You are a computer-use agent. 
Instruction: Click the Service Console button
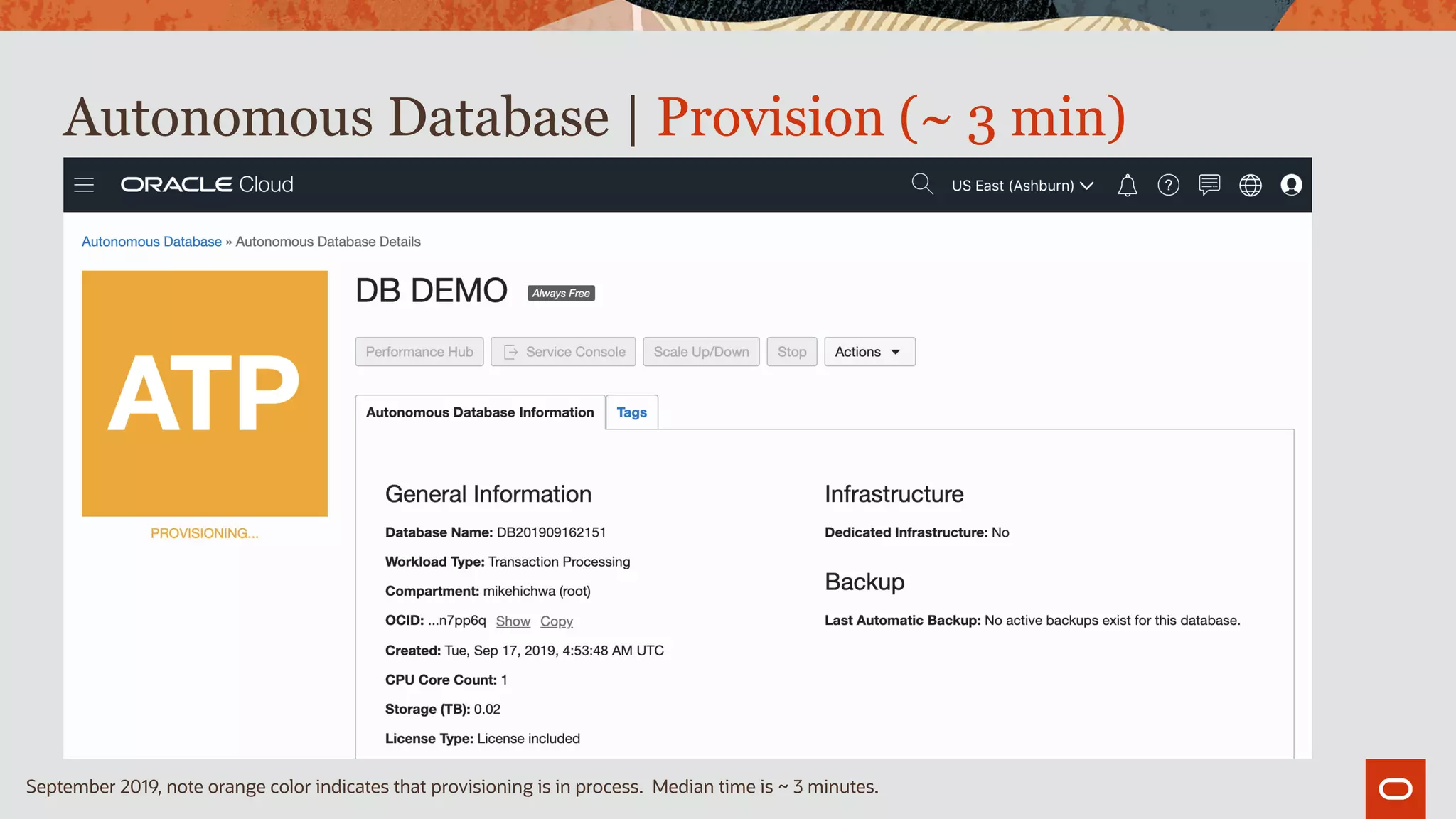point(563,352)
